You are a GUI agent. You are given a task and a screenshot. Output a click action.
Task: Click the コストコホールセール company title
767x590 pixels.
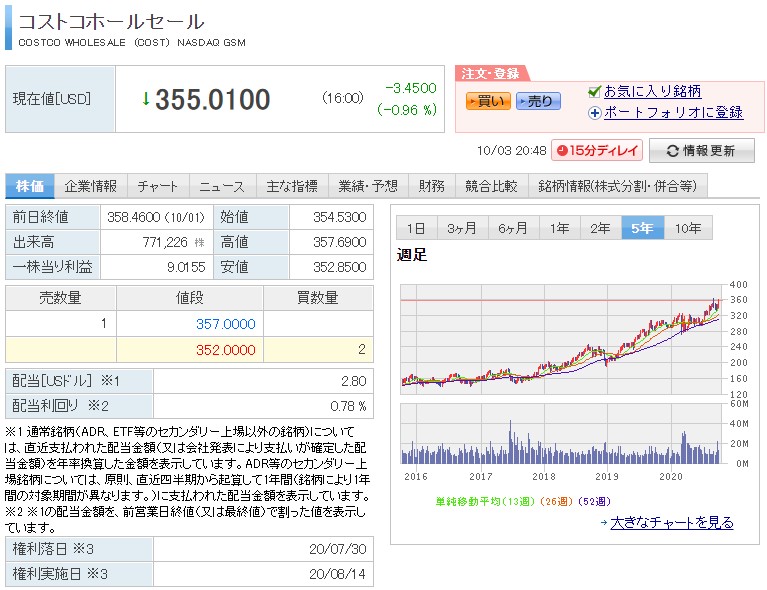[x=111, y=22]
